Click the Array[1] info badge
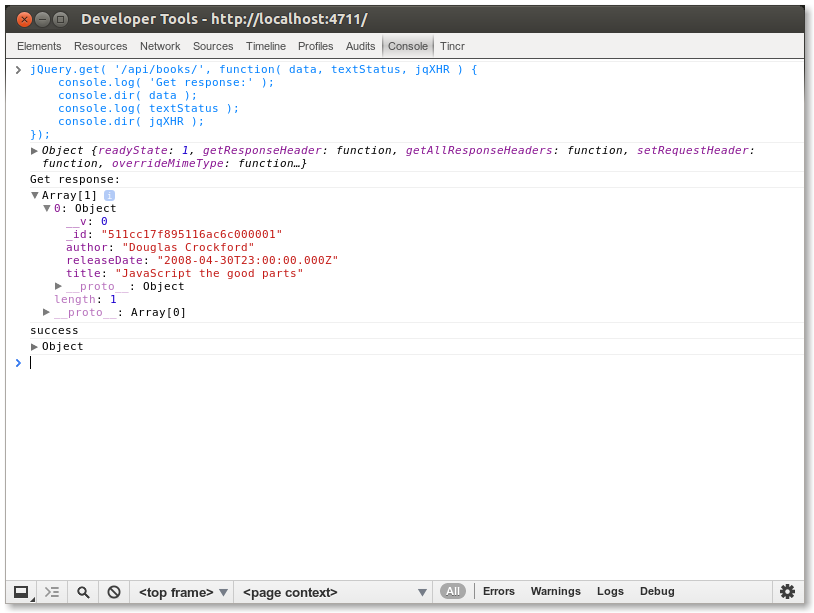Viewport: 814px width, 613px height. [109, 195]
